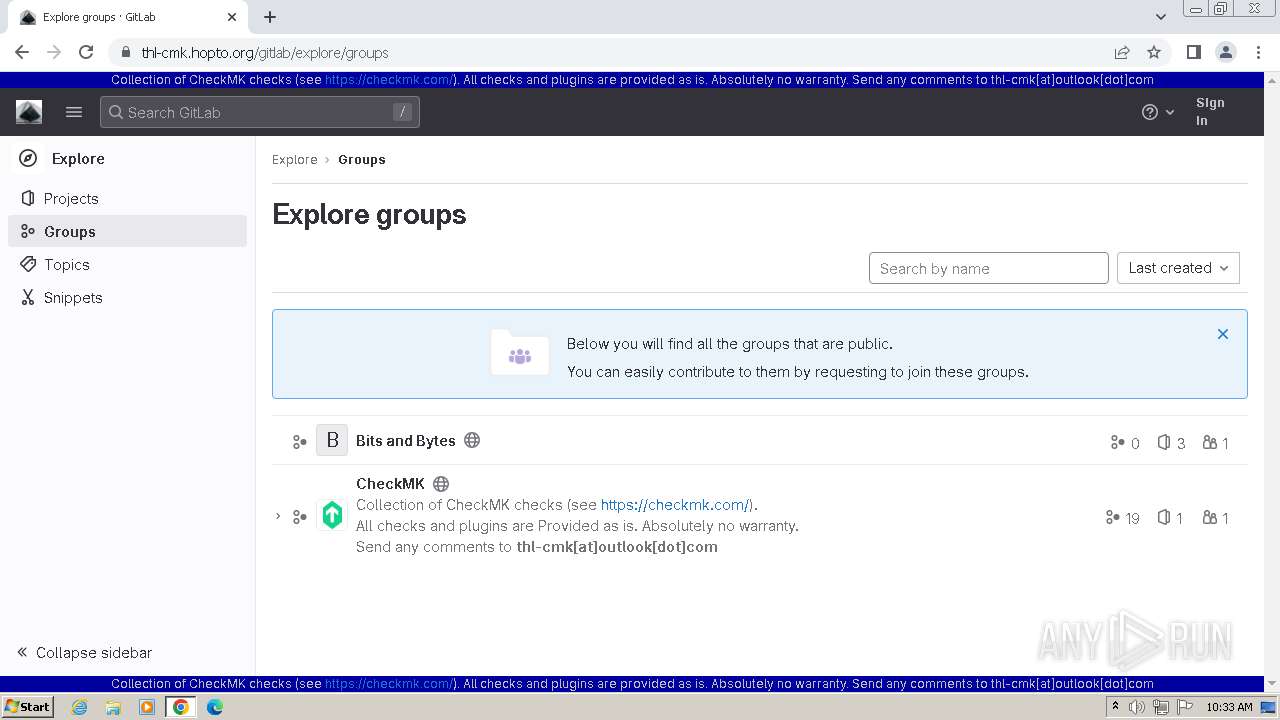1280x720 pixels.
Task: Focus the Search GitLab box
Action: [260, 112]
